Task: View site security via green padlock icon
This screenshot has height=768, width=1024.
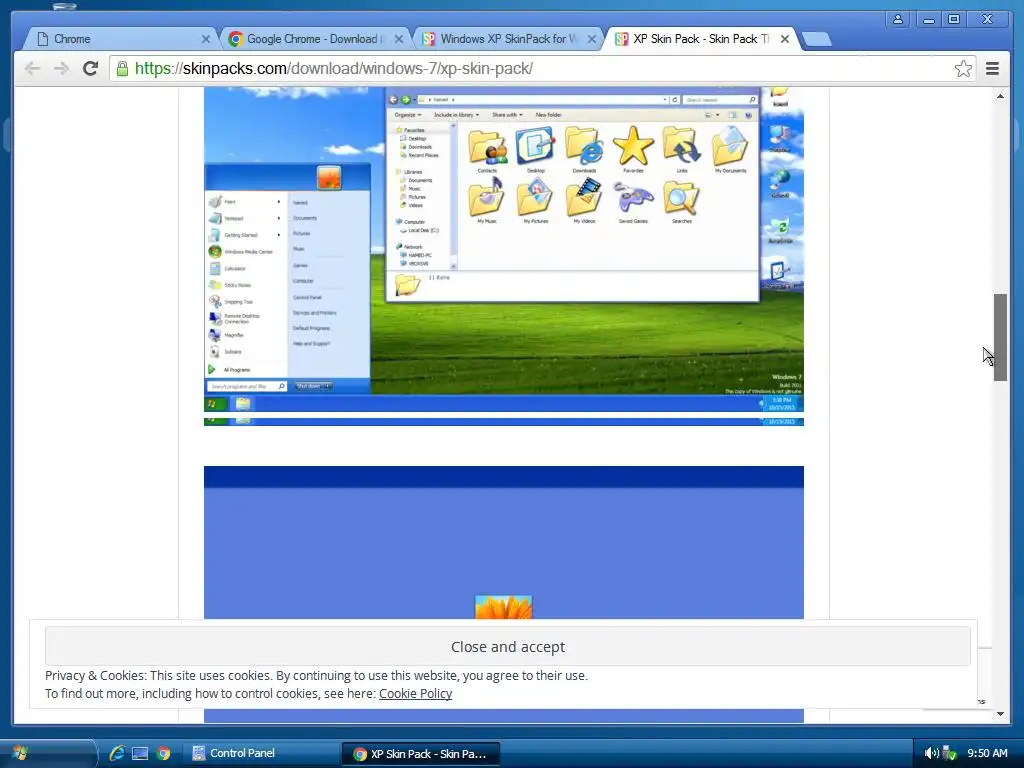Action: (x=122, y=68)
